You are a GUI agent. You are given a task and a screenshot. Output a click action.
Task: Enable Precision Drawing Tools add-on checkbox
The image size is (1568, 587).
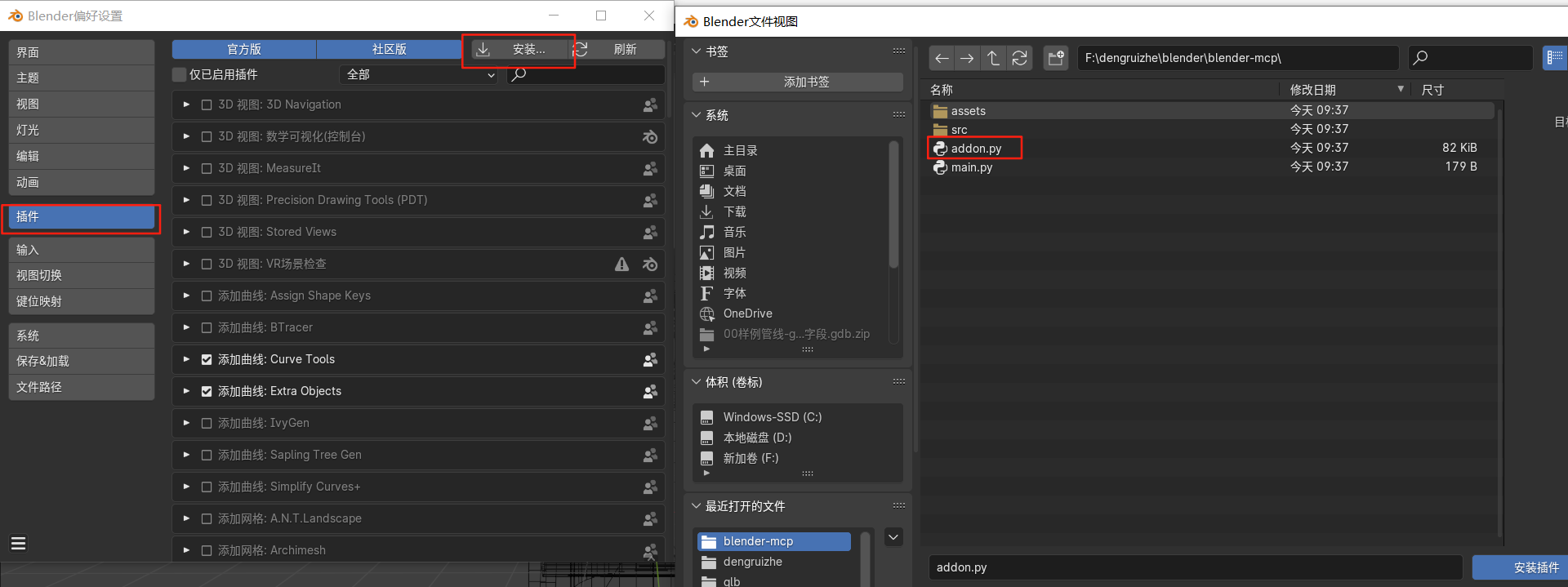(207, 200)
